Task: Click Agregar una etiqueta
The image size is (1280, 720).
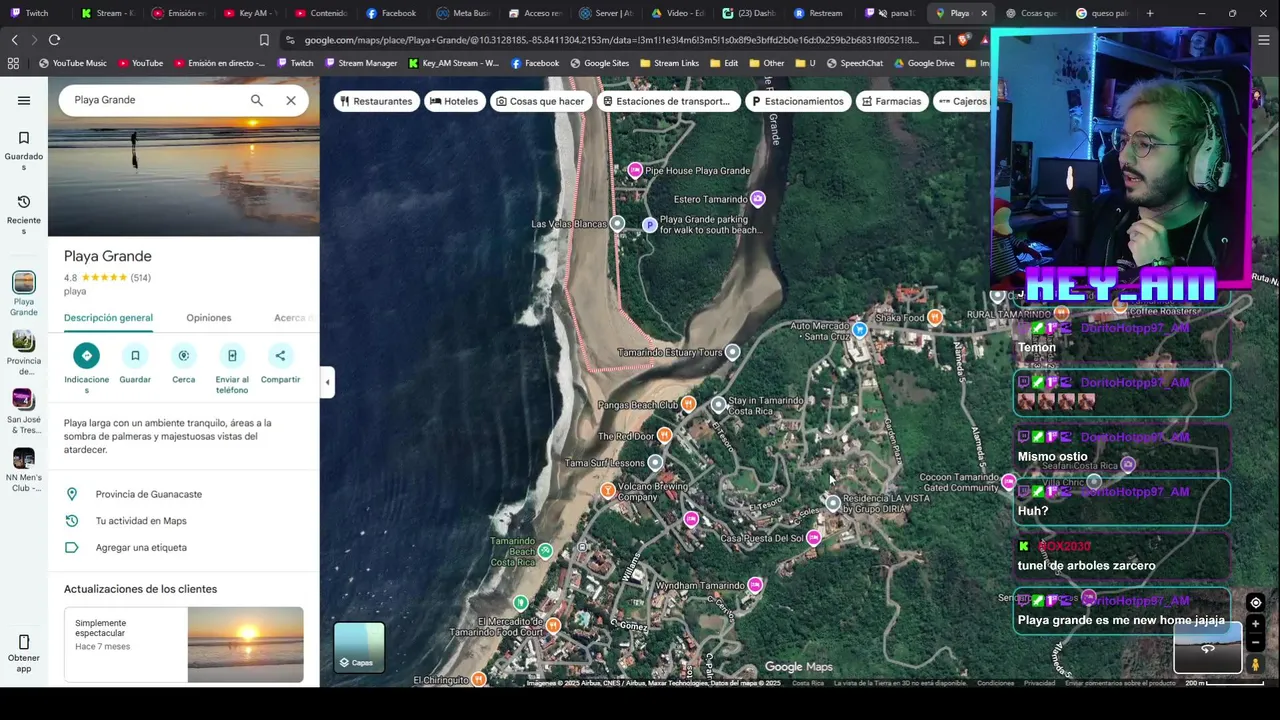Action: pyautogui.click(x=184, y=548)
